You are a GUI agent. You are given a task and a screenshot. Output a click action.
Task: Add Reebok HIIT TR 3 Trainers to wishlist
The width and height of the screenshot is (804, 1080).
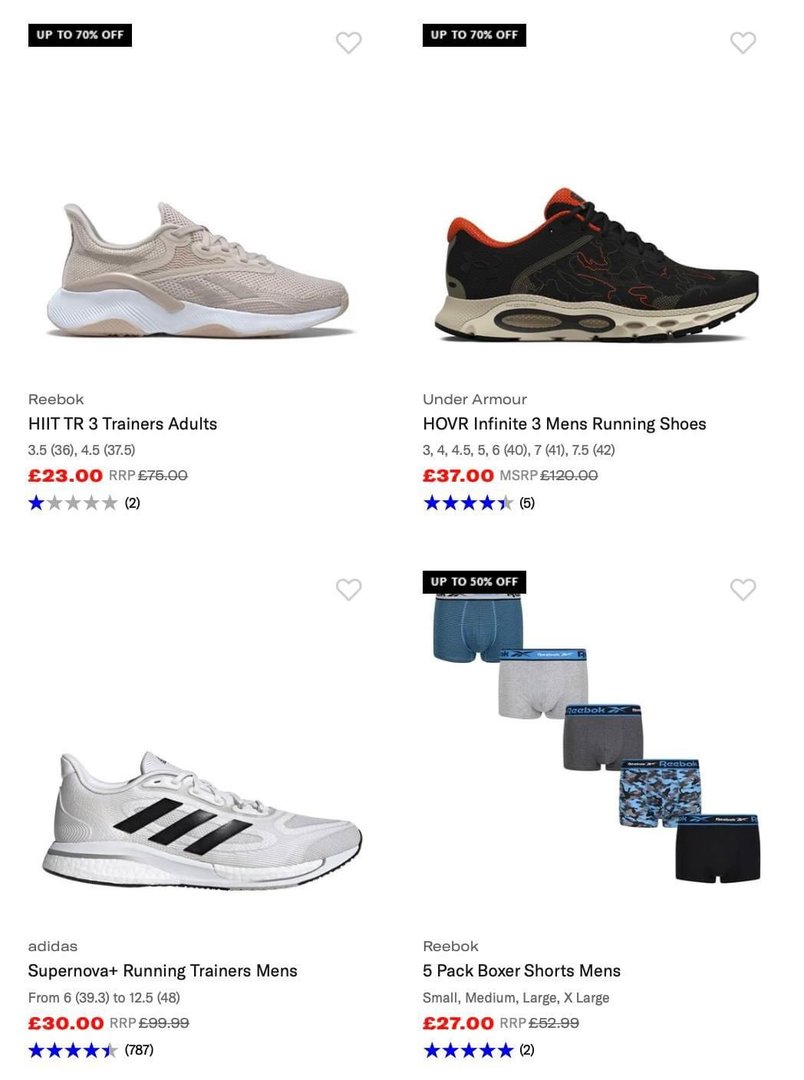pos(349,43)
